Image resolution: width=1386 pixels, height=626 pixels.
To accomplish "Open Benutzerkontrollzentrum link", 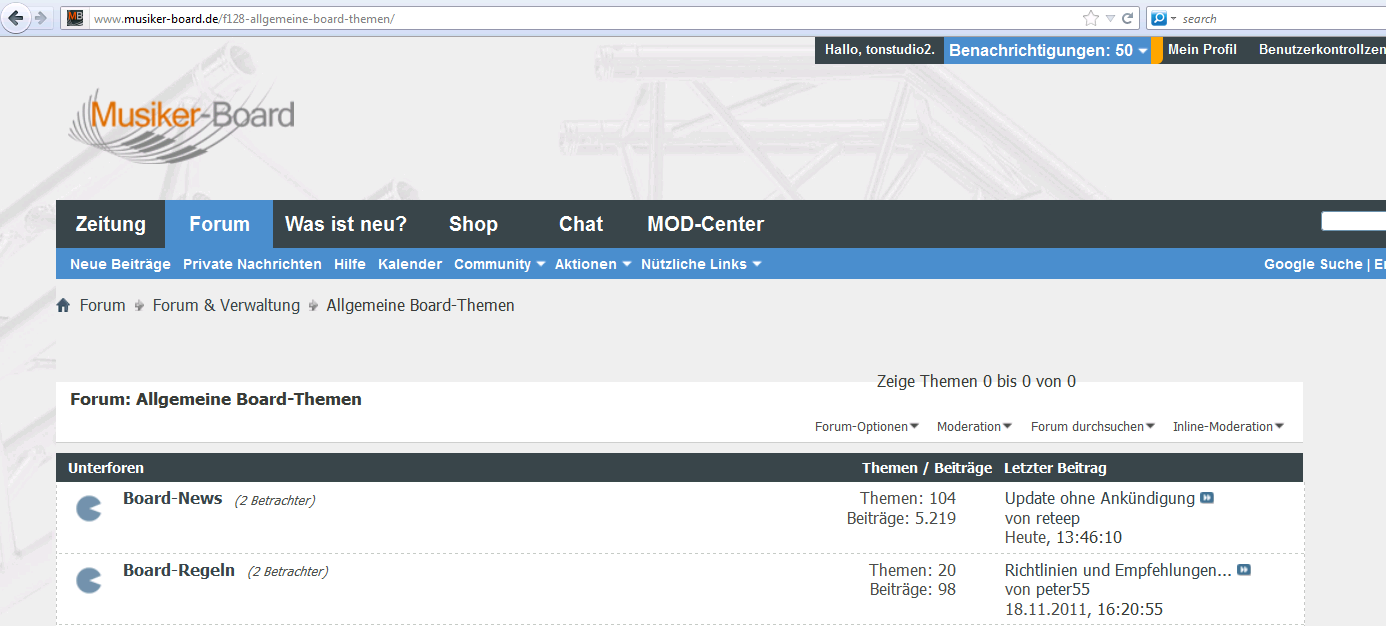I will pyautogui.click(x=1322, y=50).
